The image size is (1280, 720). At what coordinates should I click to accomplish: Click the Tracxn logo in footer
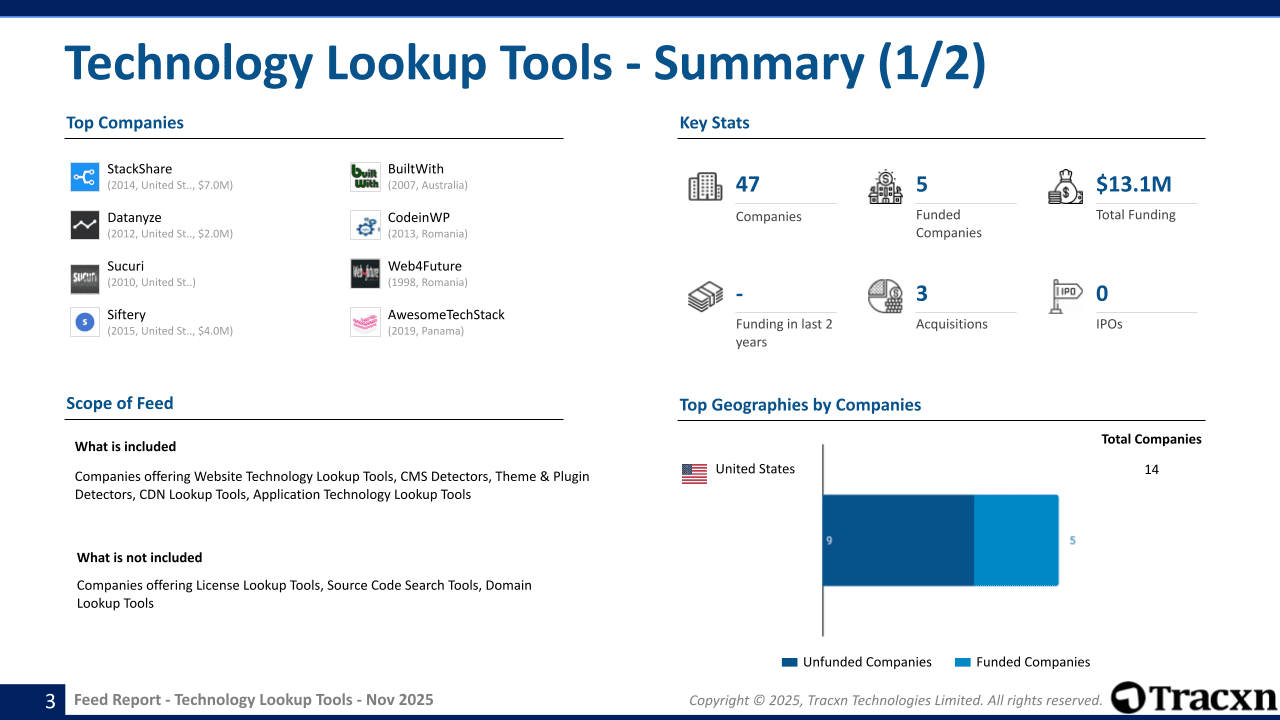(x=1194, y=698)
